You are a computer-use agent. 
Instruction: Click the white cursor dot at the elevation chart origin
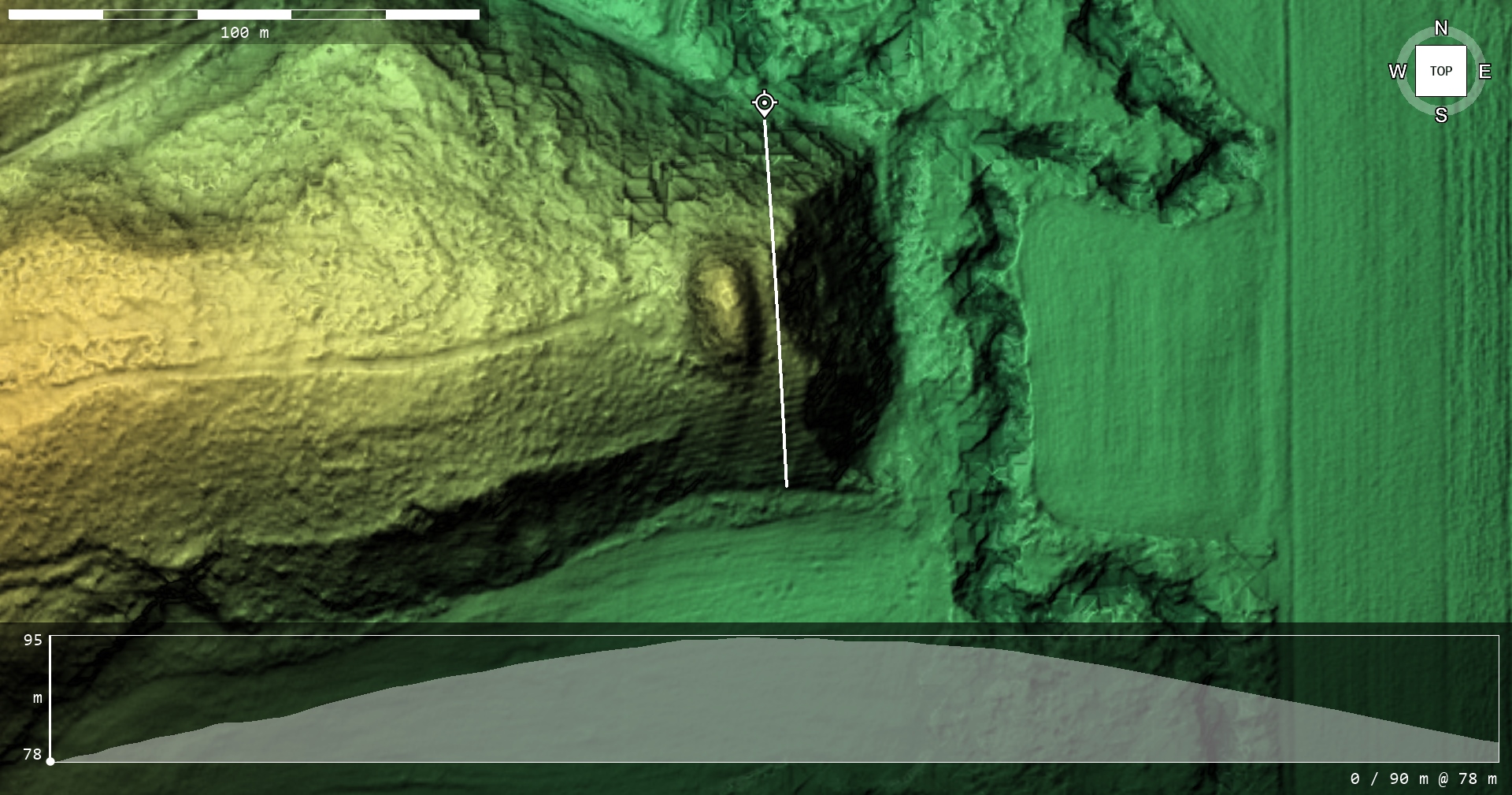pyautogui.click(x=50, y=761)
